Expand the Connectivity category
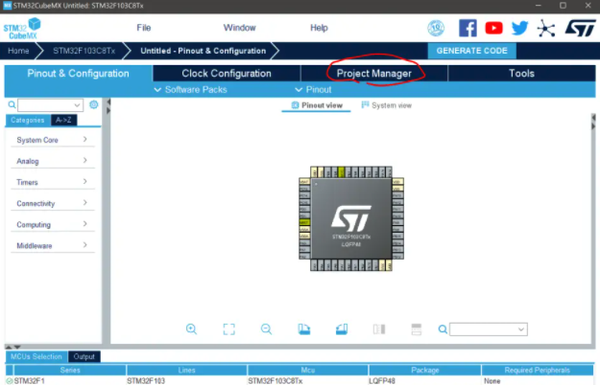Image resolution: width=600 pixels, height=385 pixels. click(52, 203)
